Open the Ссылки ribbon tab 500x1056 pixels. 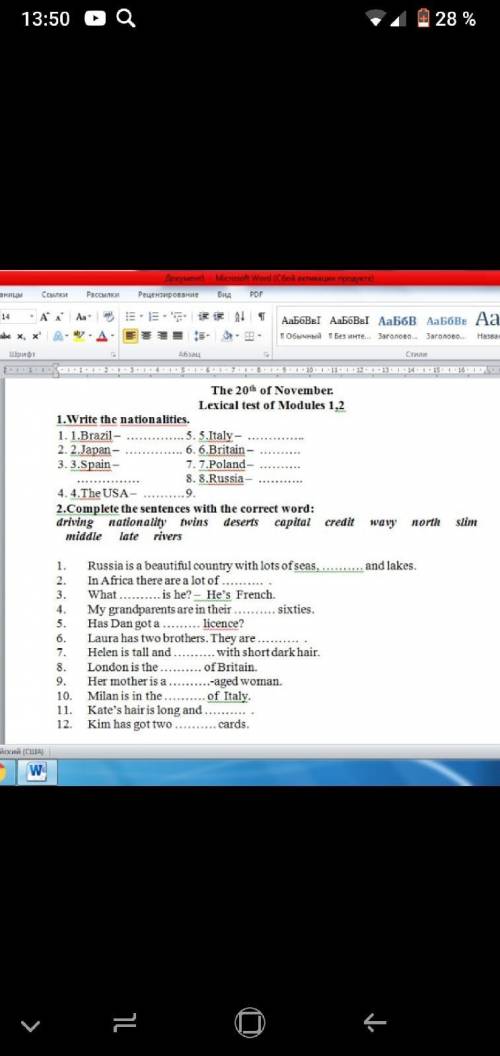[x=54, y=294]
